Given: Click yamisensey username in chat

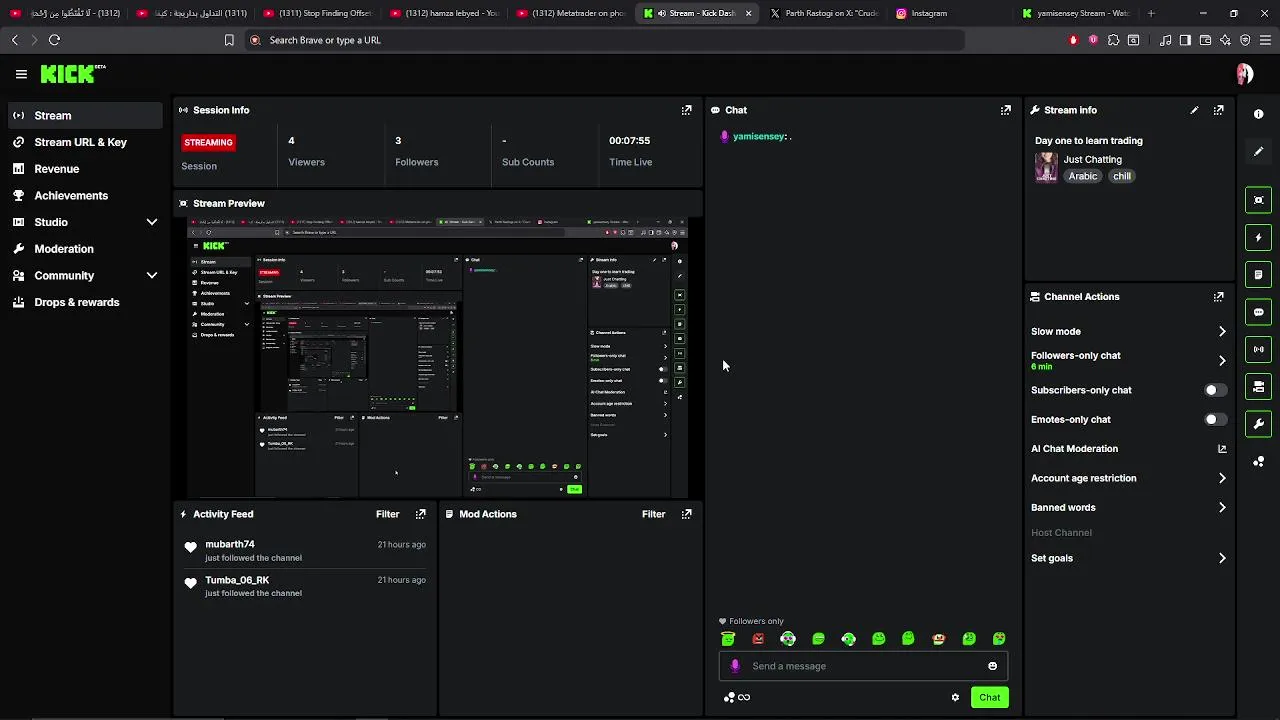Looking at the screenshot, I should [x=759, y=136].
